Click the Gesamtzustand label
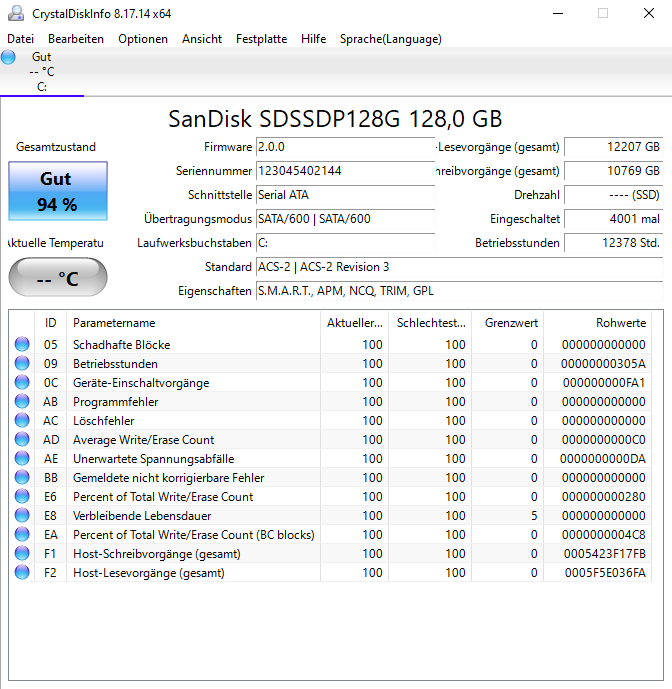This screenshot has height=689, width=672. coord(56,147)
